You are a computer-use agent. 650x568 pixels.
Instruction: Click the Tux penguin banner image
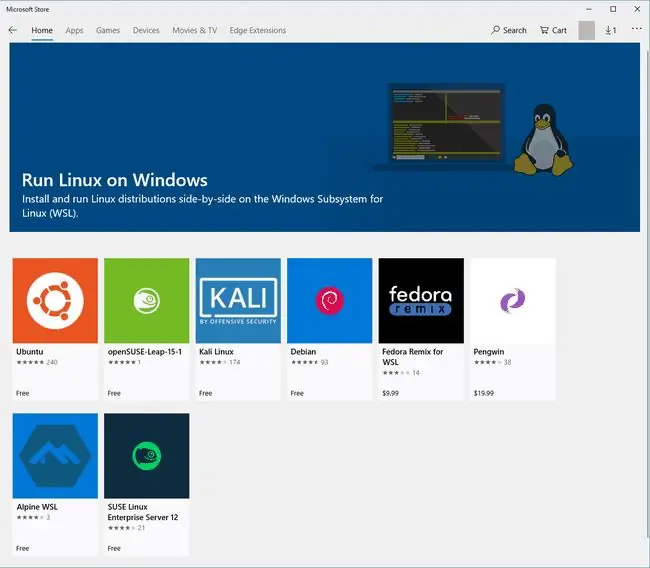pyautogui.click(x=543, y=139)
